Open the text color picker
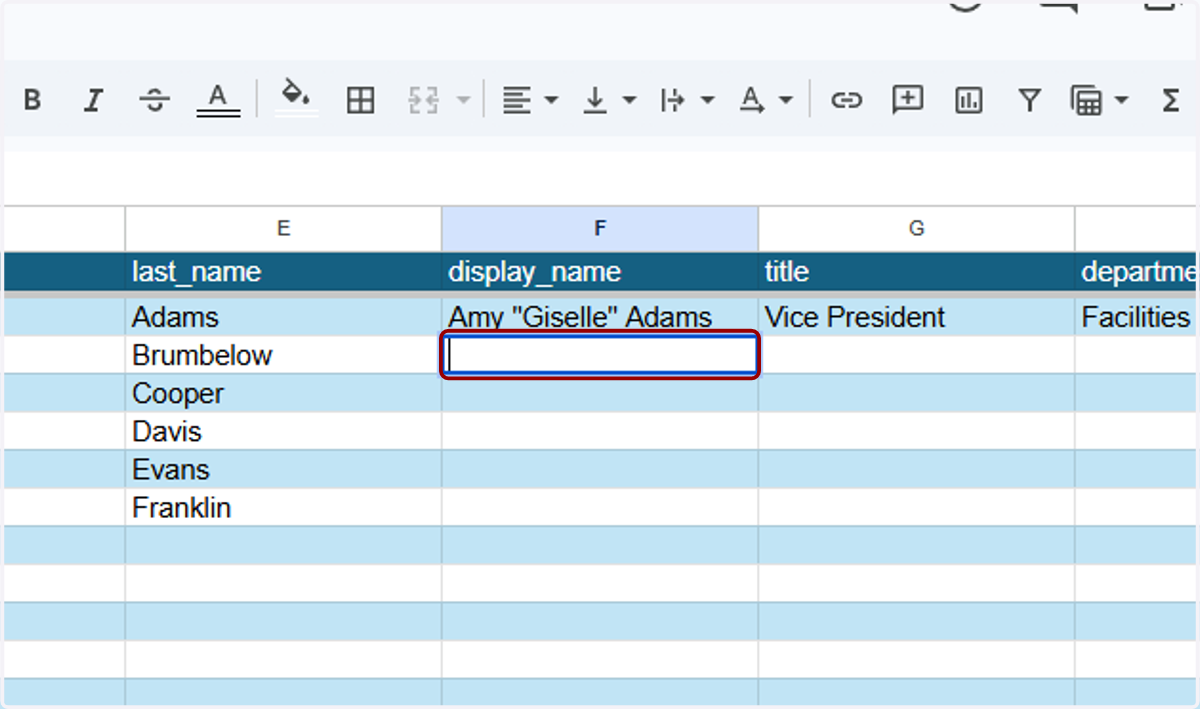Screen dimensions: 1200x709 [x=218, y=100]
